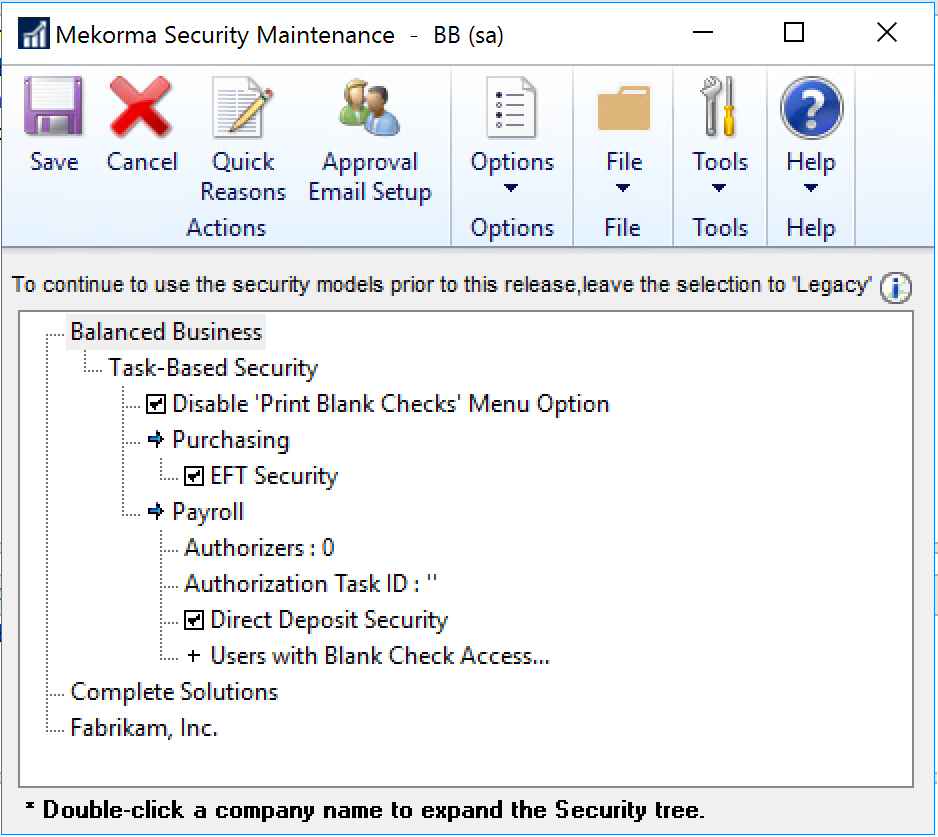
Task: Collapse the Payroll tree node arrow
Action: point(155,512)
